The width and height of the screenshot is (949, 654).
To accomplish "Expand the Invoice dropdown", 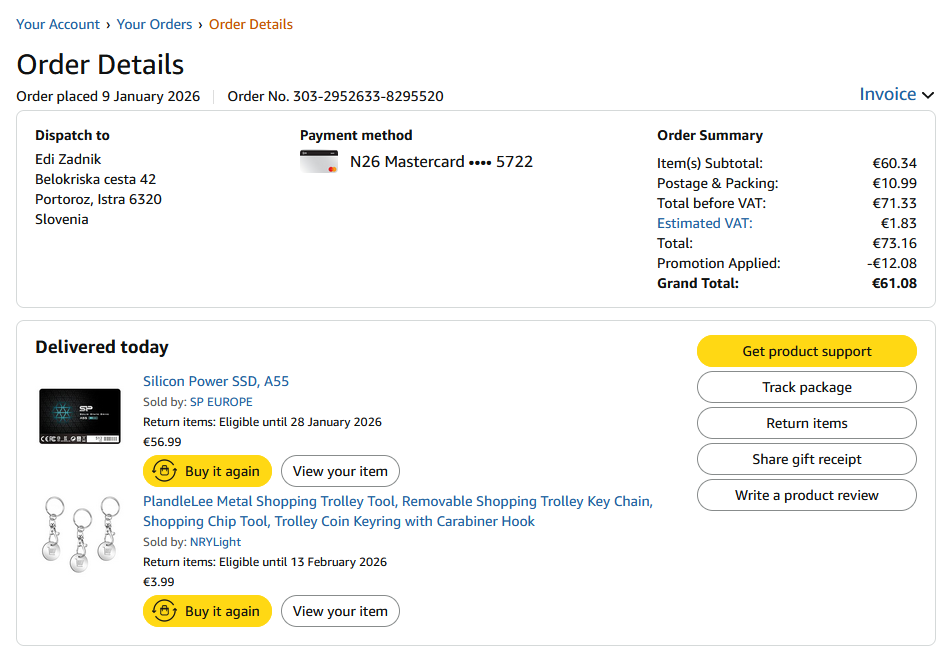I will 896,94.
